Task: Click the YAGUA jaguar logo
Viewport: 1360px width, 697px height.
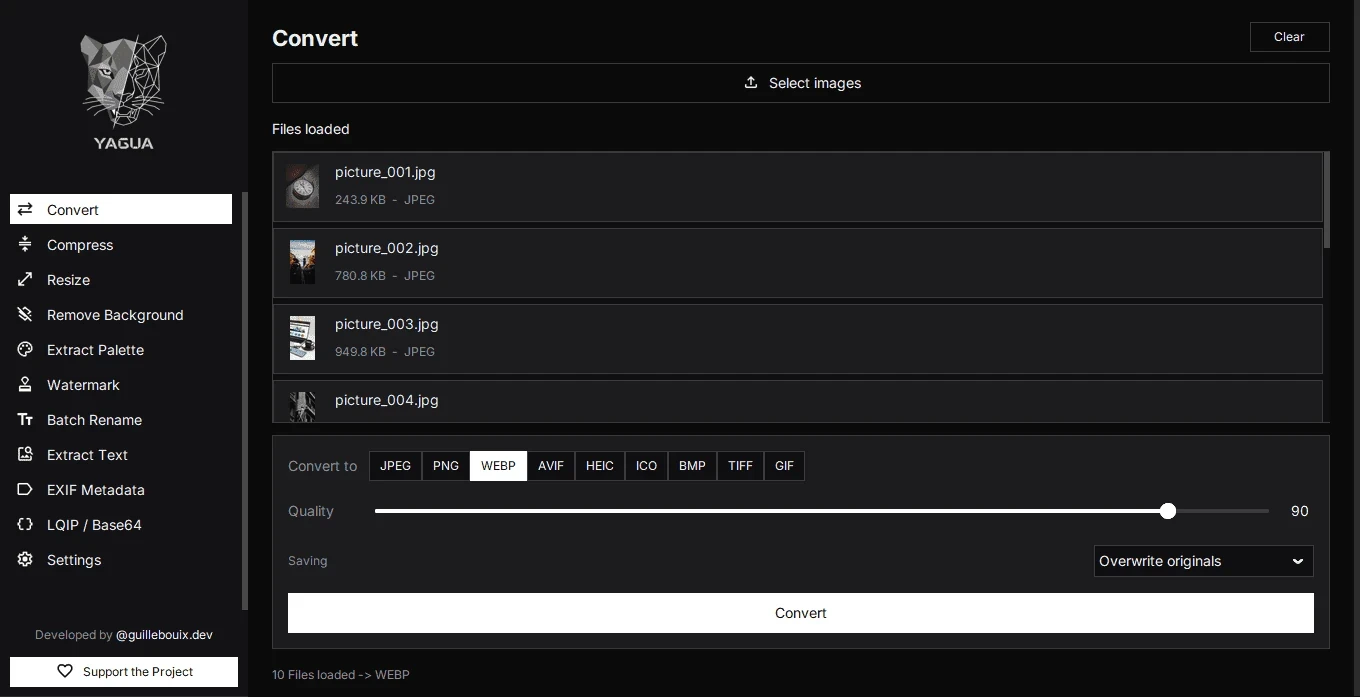Action: (123, 92)
